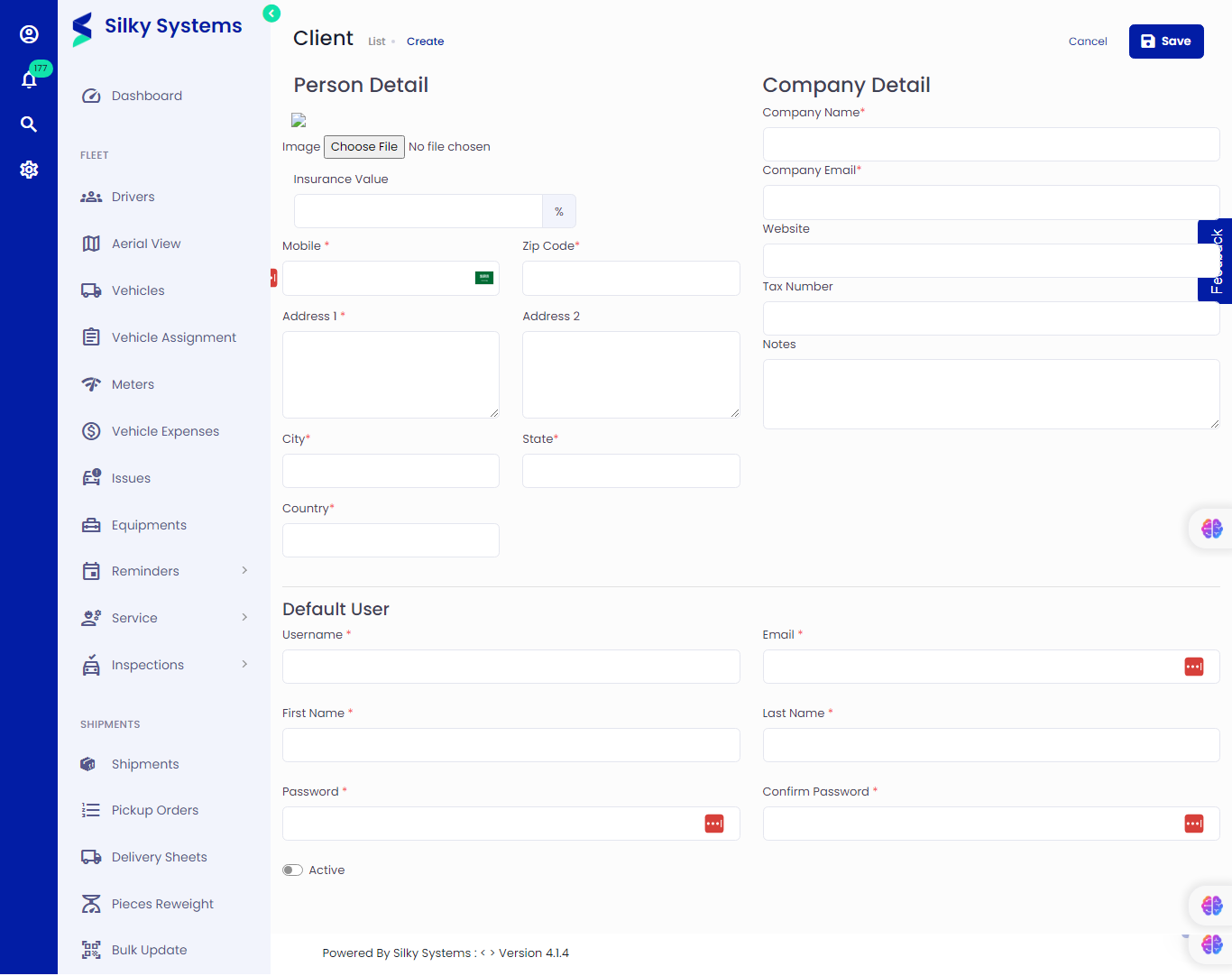Go to Vehicle Assignment page
1232x976 pixels.
(x=173, y=337)
